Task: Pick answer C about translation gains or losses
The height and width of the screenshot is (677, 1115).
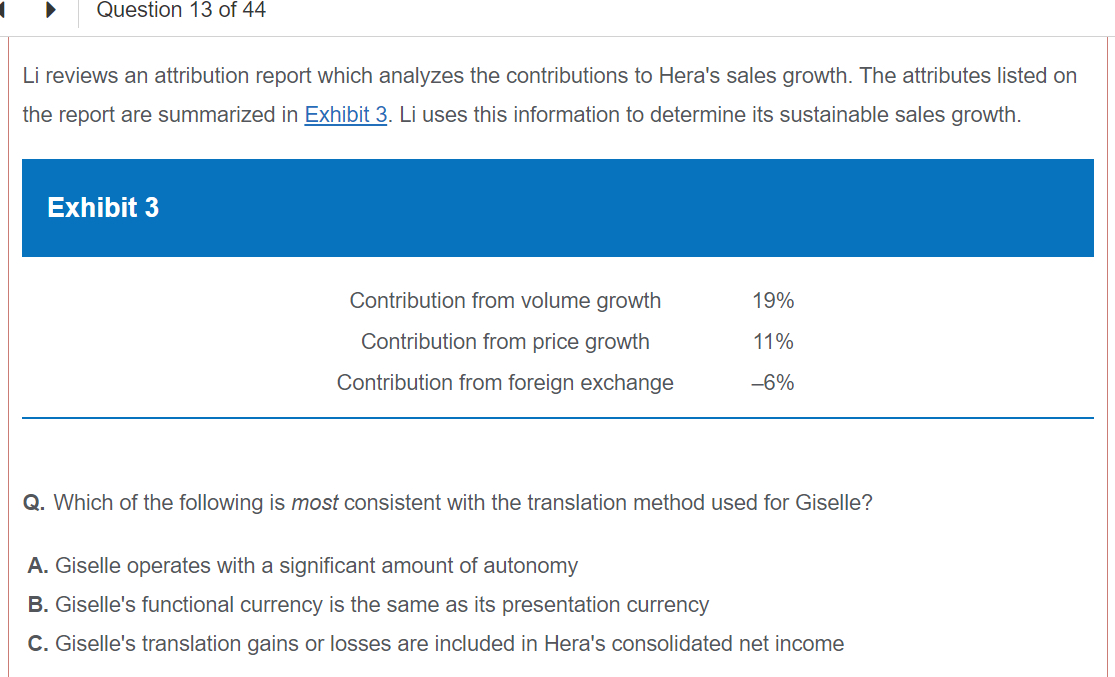Action: (436, 644)
